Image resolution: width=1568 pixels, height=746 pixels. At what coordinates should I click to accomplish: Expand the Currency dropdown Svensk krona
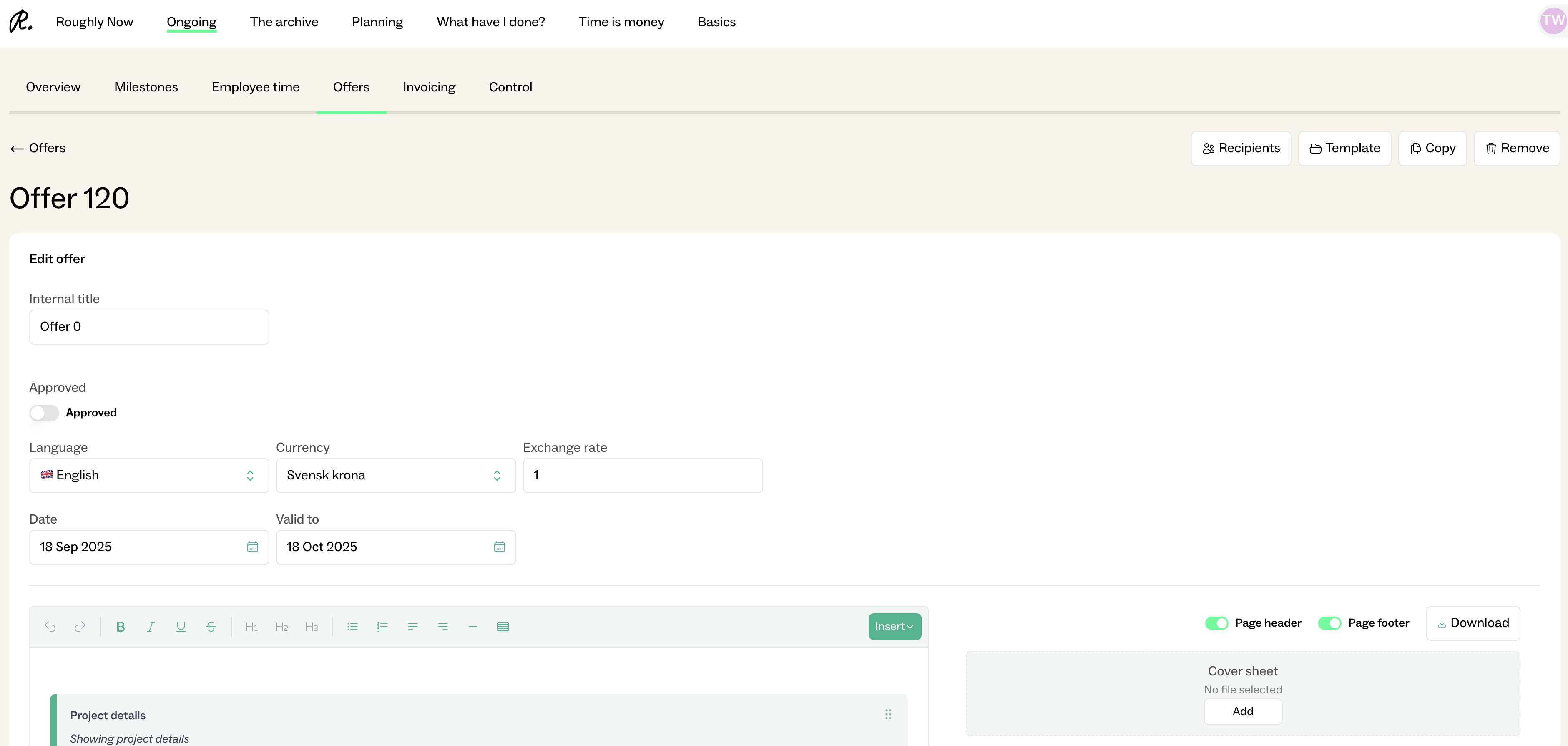click(396, 476)
